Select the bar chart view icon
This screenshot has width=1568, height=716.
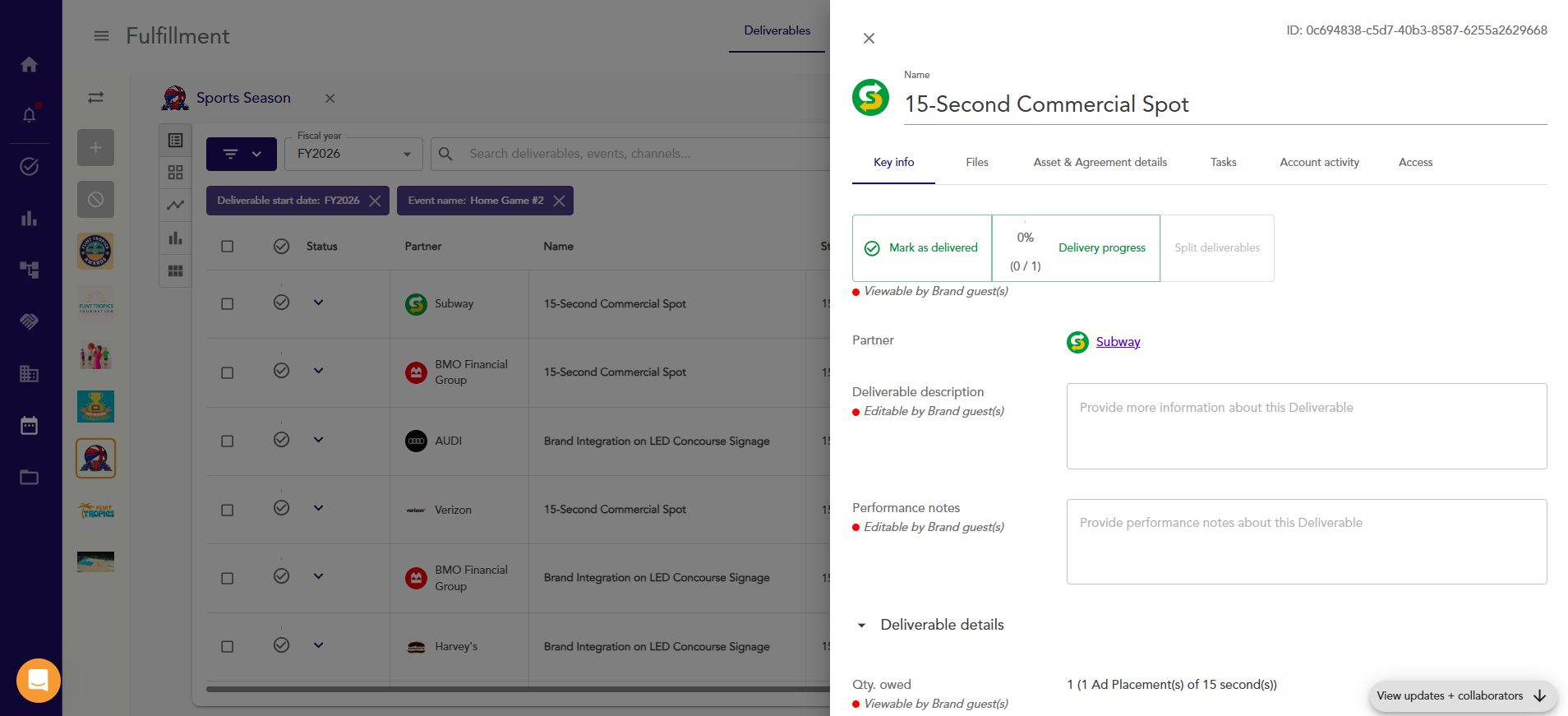point(176,238)
